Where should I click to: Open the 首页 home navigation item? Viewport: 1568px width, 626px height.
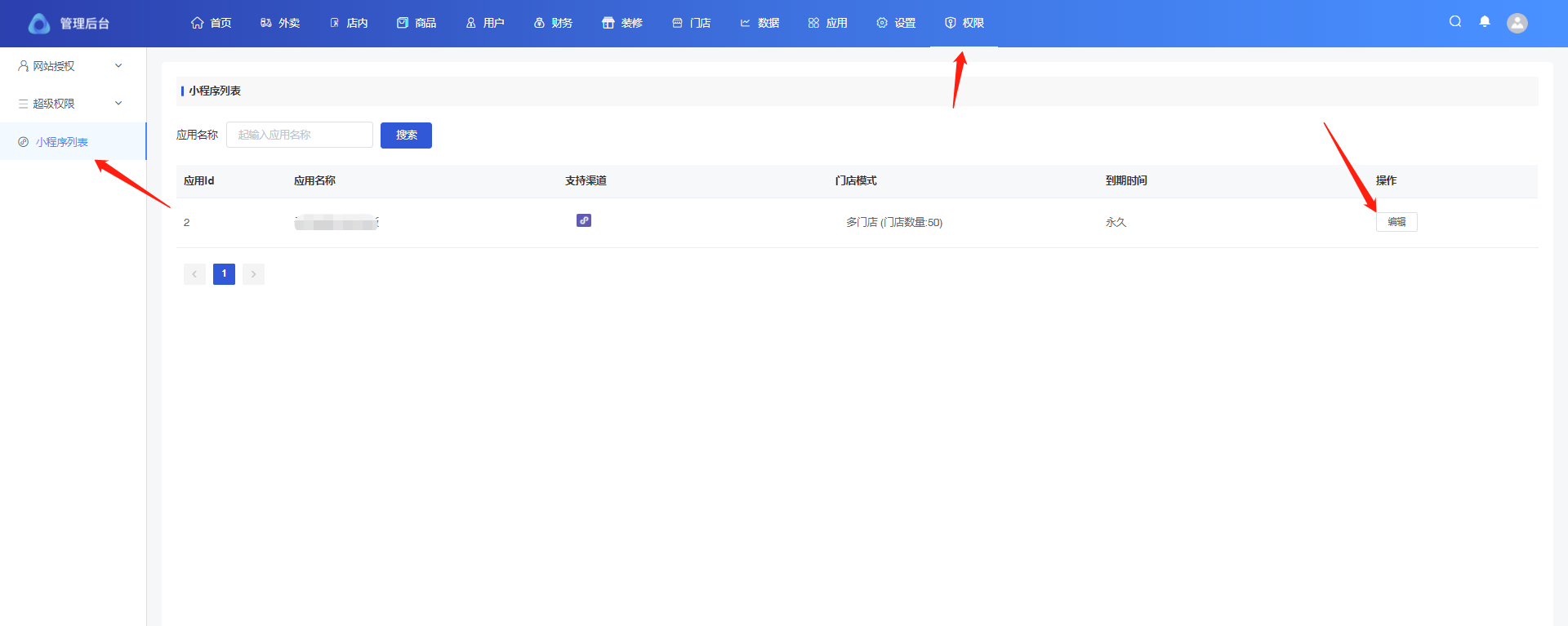(x=211, y=23)
